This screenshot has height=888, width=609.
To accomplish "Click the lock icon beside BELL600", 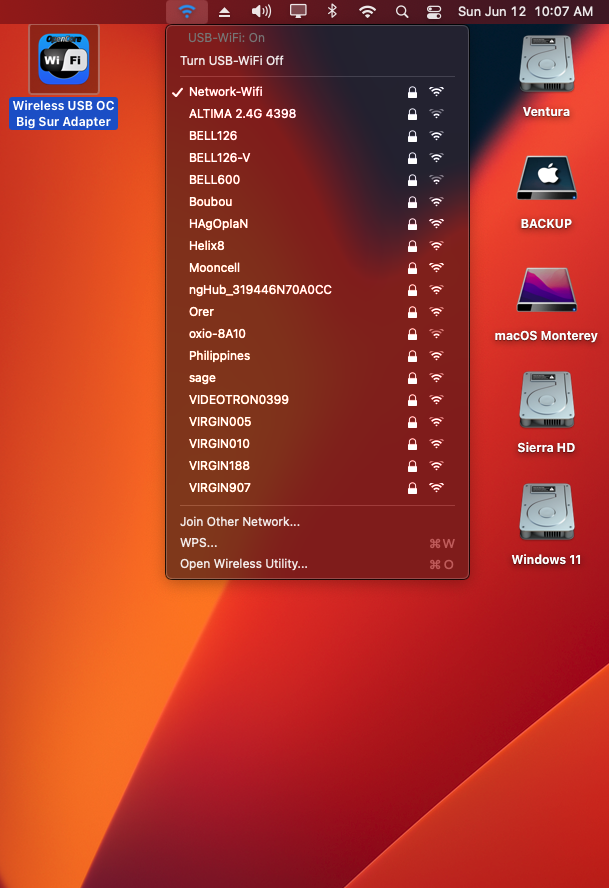I will [x=412, y=180].
